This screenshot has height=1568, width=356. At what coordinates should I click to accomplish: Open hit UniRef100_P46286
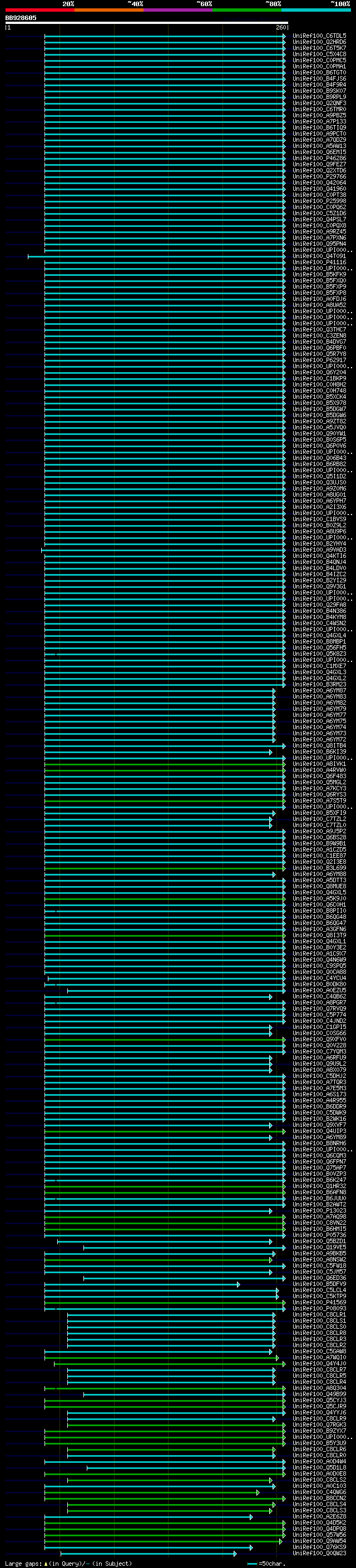point(319,159)
